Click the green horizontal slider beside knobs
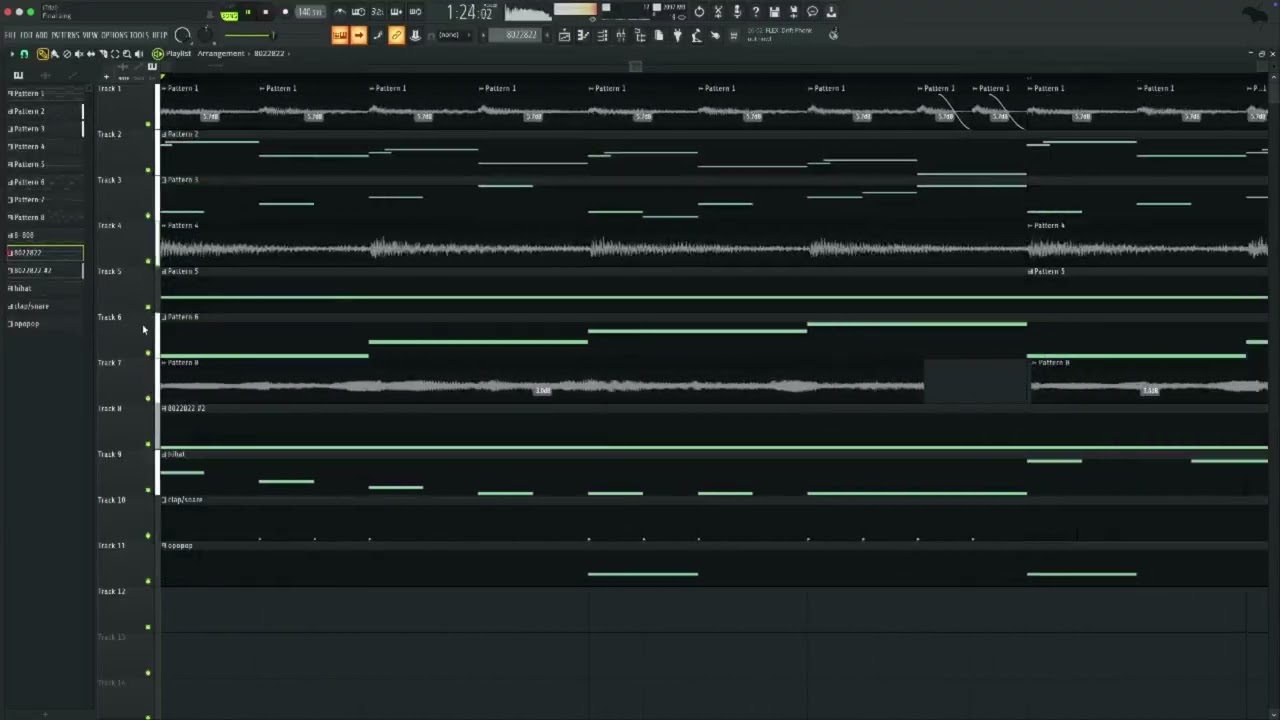The width and height of the screenshot is (1280, 720). [x=249, y=35]
